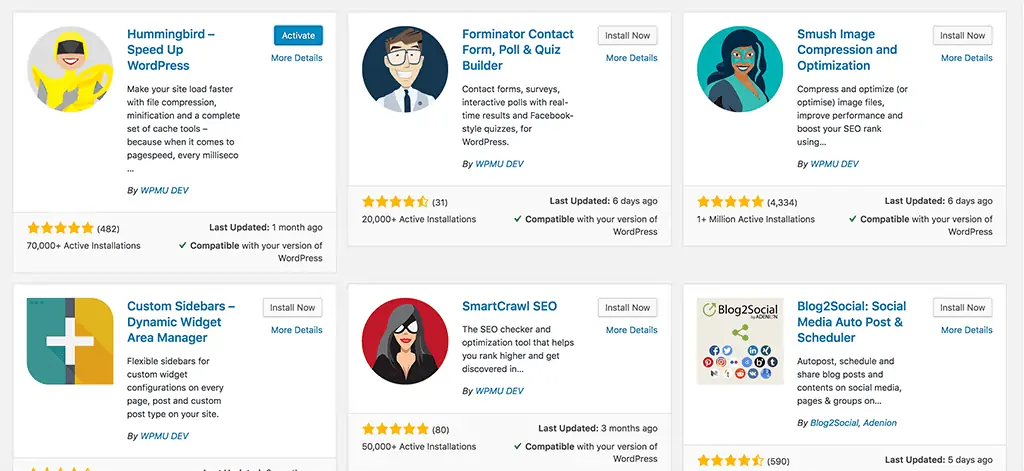Open More Details for Hummingbird
Viewport: 1024px width, 471px height.
[x=296, y=58]
